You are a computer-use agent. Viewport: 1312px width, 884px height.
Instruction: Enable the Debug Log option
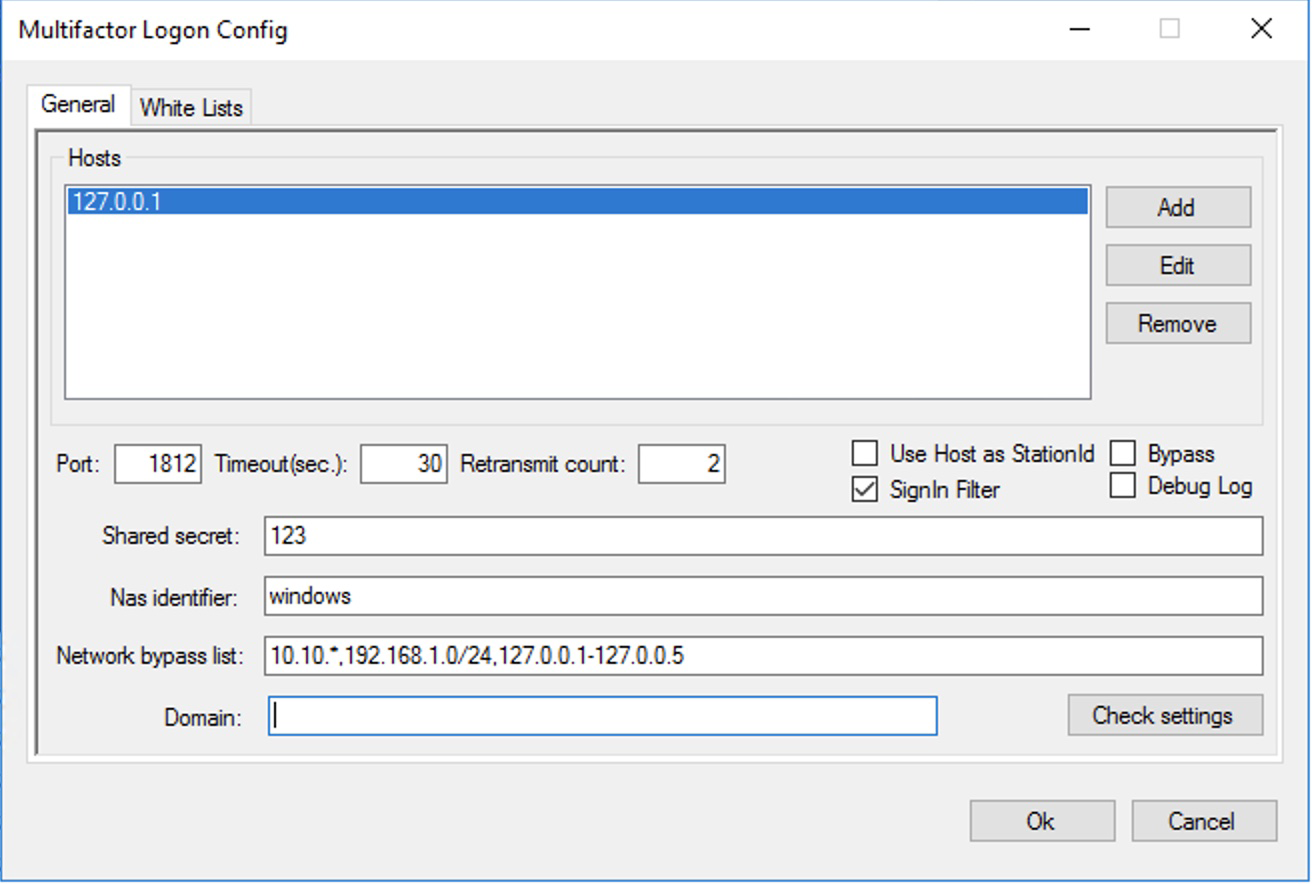point(1123,487)
